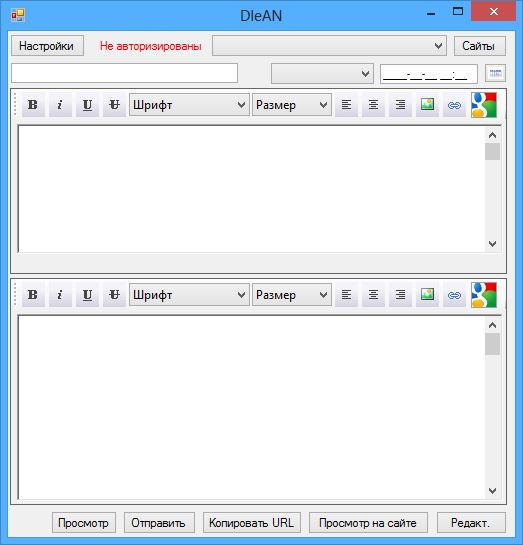
Task: Apply Strikethrough in the upper editor toolbar
Action: coord(114,105)
